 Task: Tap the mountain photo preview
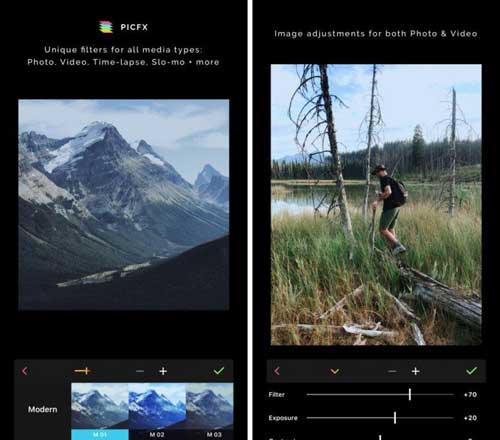pyautogui.click(x=124, y=205)
